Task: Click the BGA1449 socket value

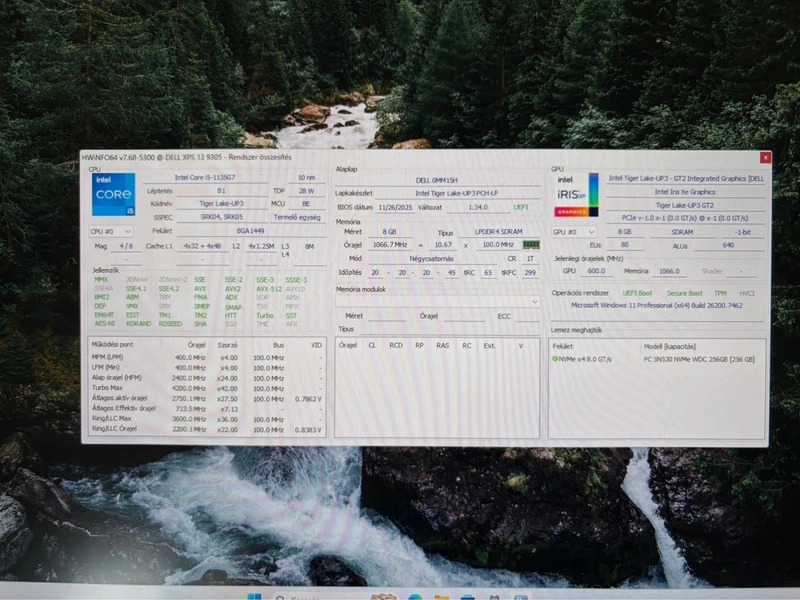Action: click(251, 231)
